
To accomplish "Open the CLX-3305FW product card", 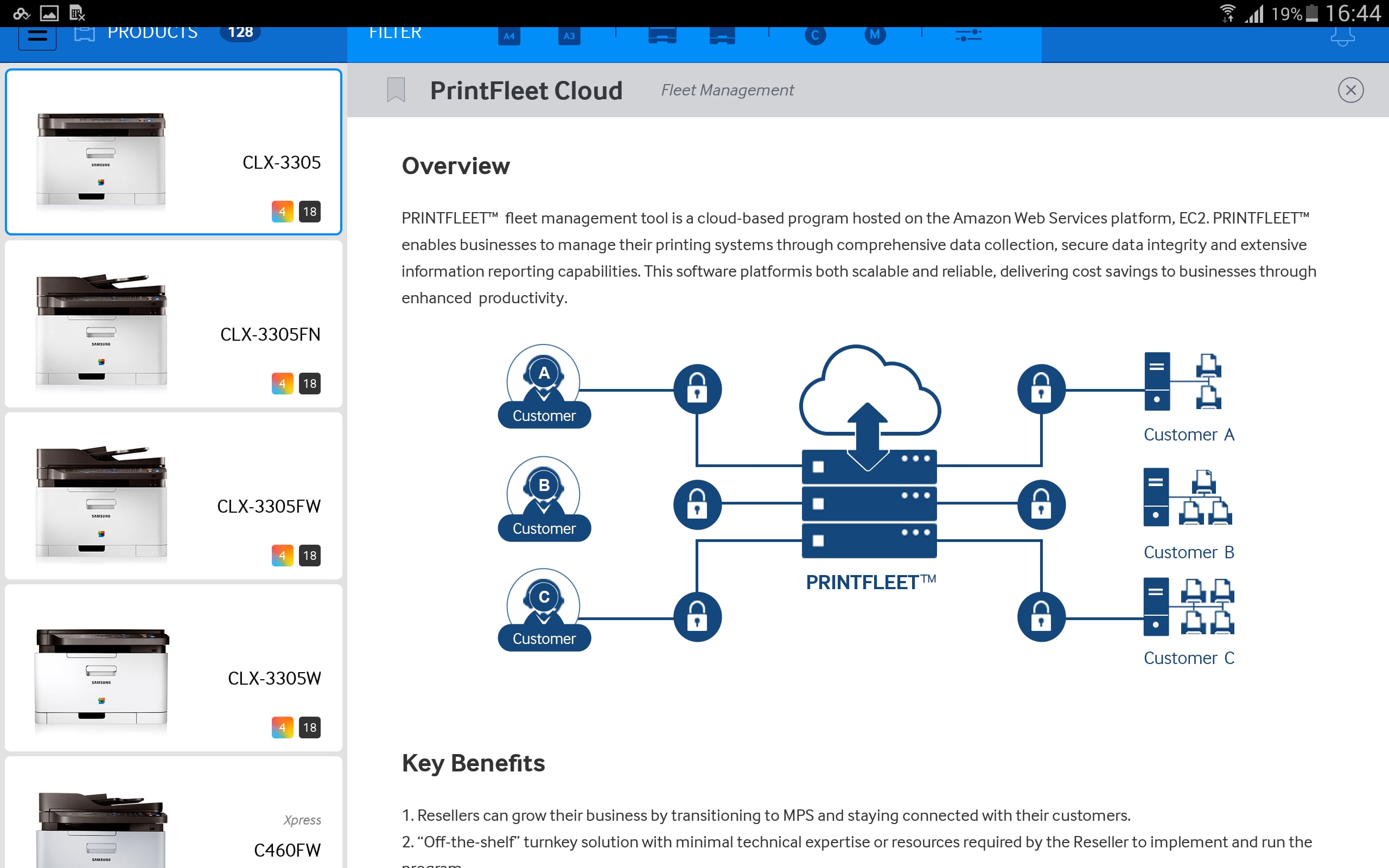I will (x=173, y=496).
